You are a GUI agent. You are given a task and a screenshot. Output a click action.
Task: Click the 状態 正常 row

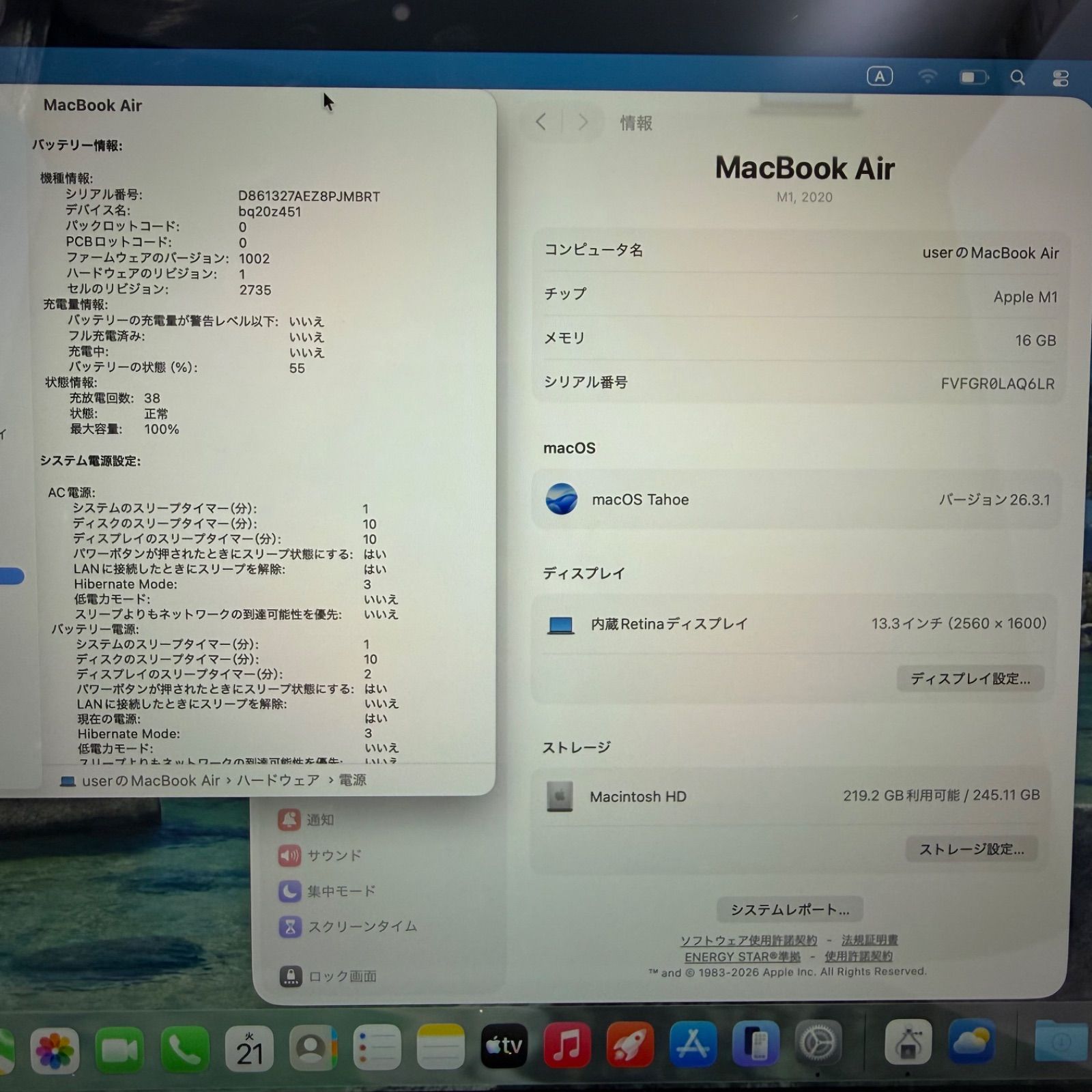point(119,414)
